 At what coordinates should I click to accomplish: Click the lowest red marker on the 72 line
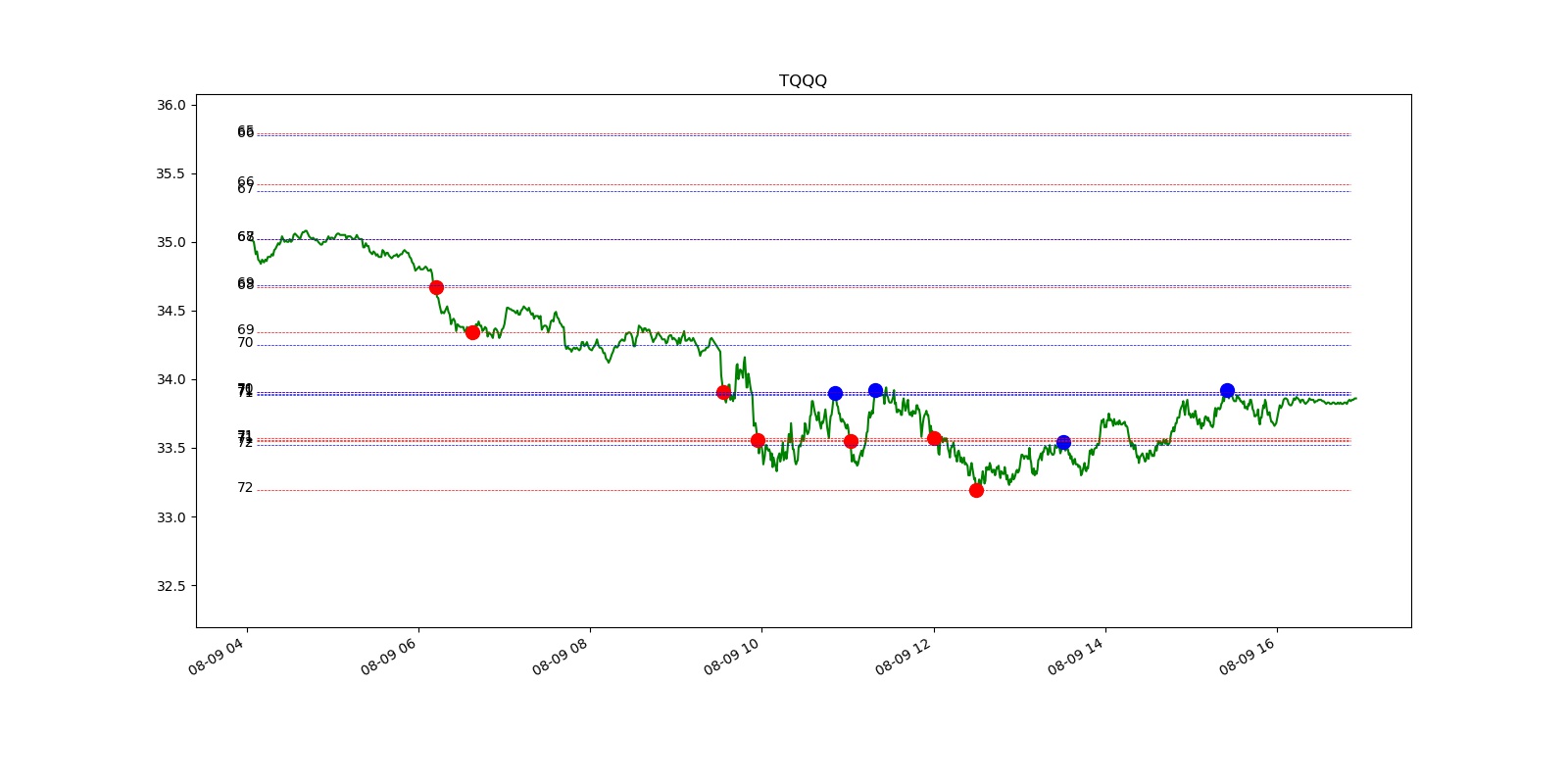[x=976, y=490]
